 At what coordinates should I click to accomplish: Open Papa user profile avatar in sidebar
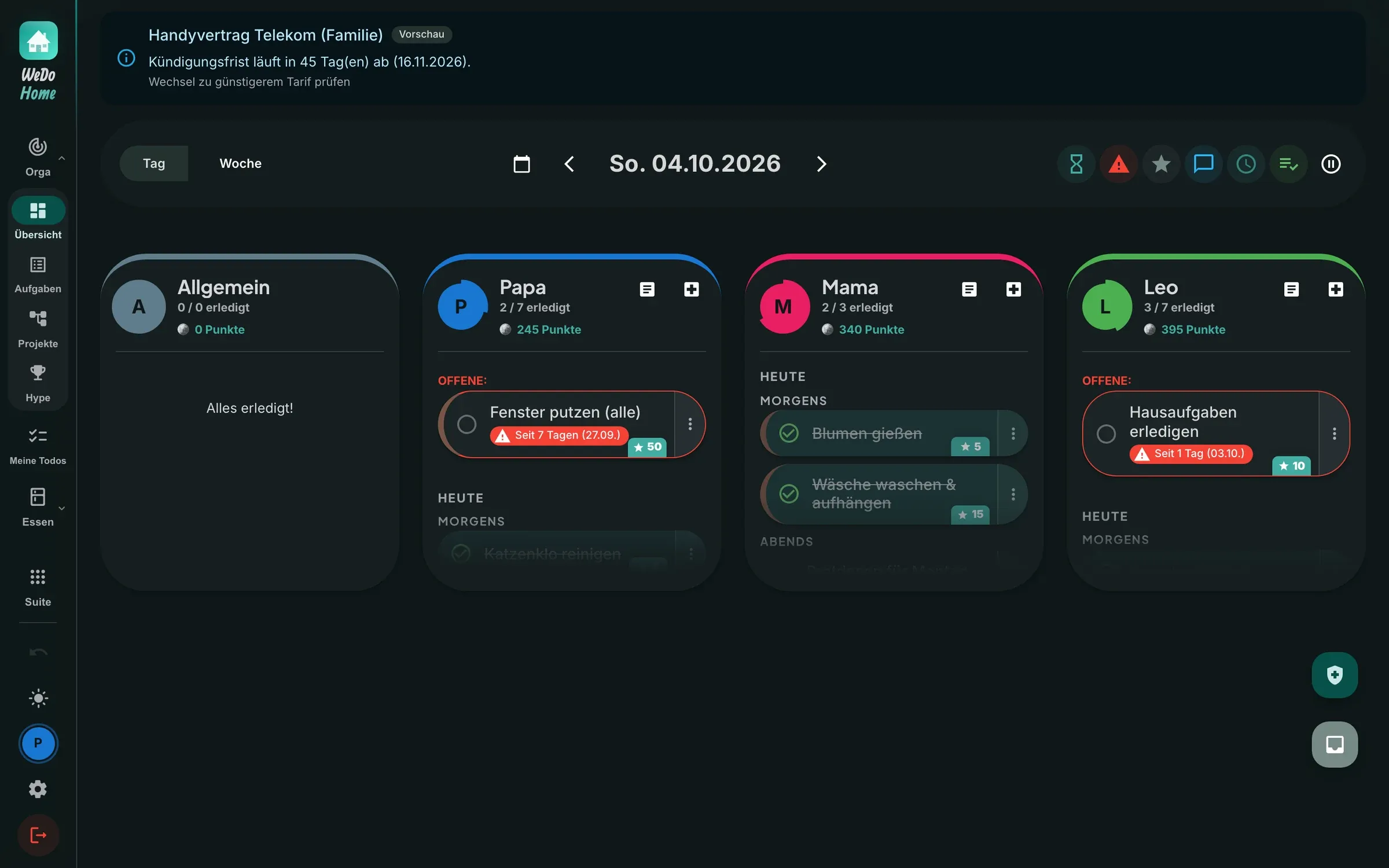click(38, 743)
